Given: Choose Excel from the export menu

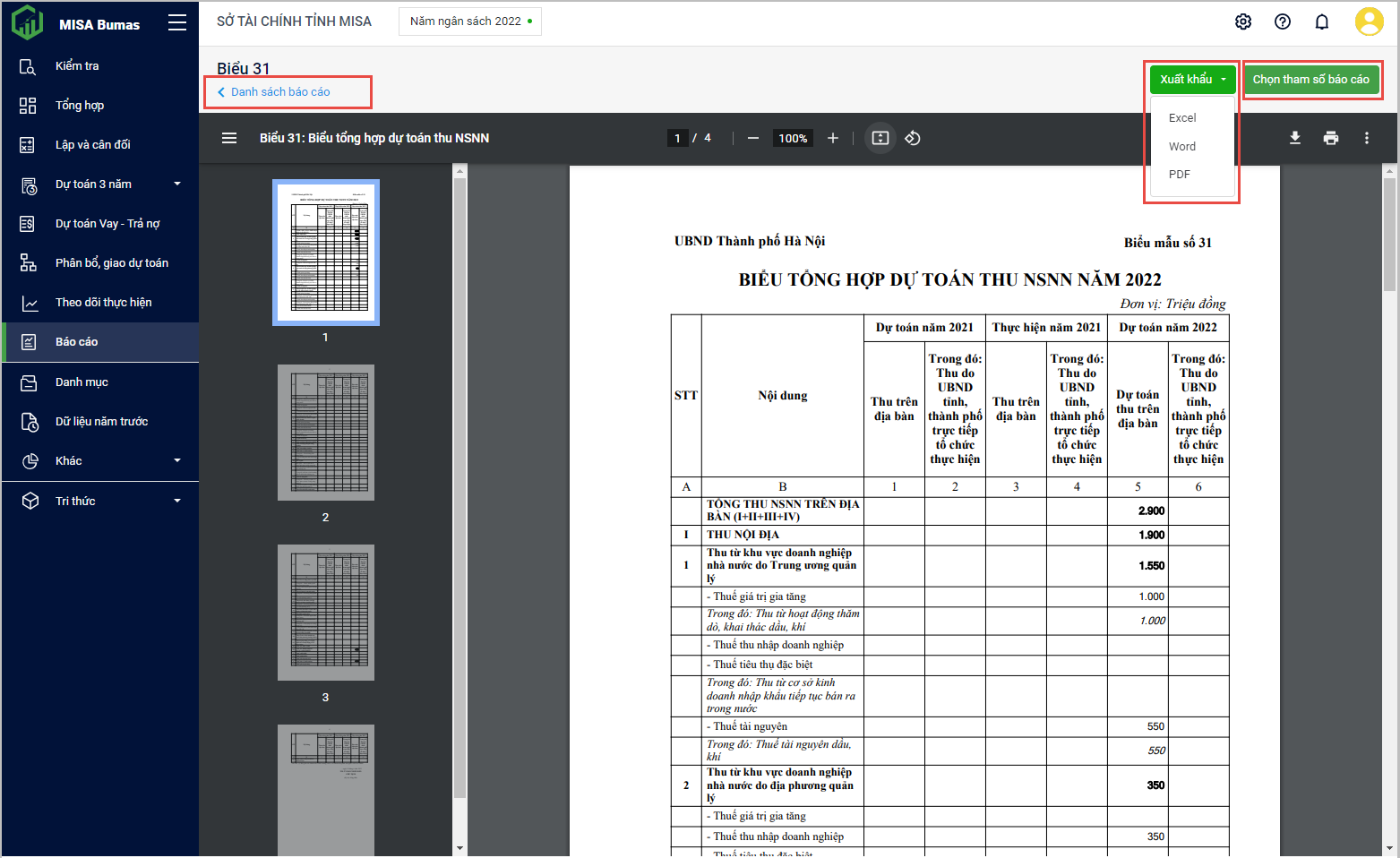Looking at the screenshot, I should point(1181,118).
